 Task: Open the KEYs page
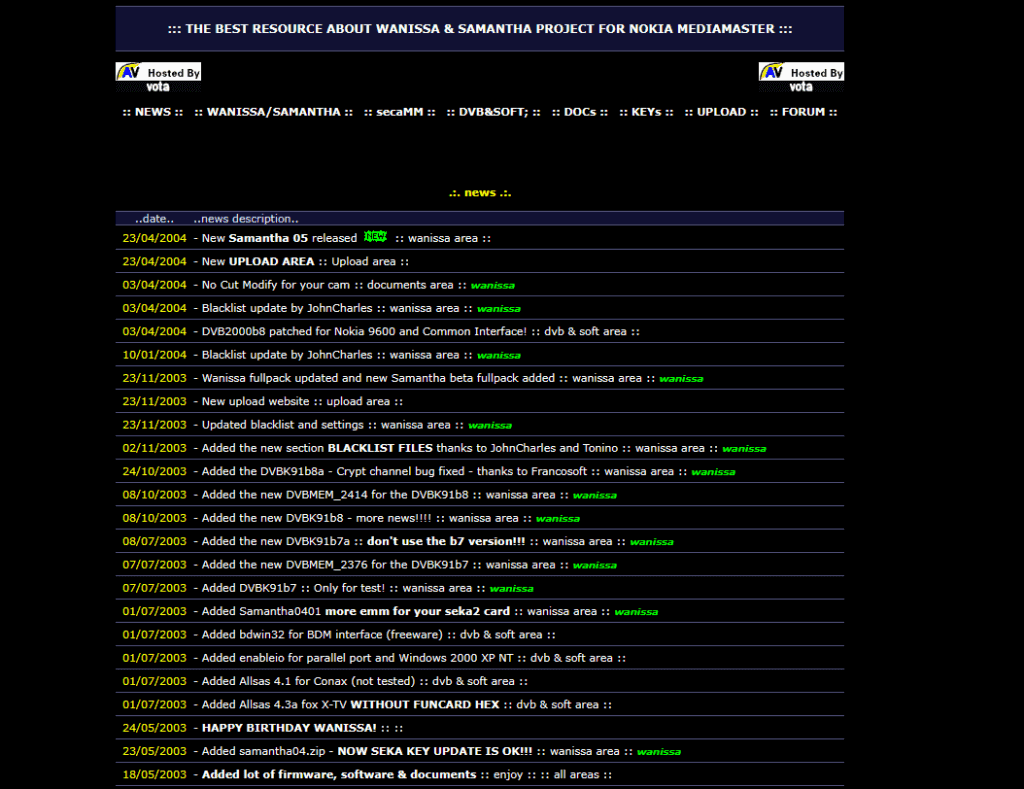click(646, 112)
